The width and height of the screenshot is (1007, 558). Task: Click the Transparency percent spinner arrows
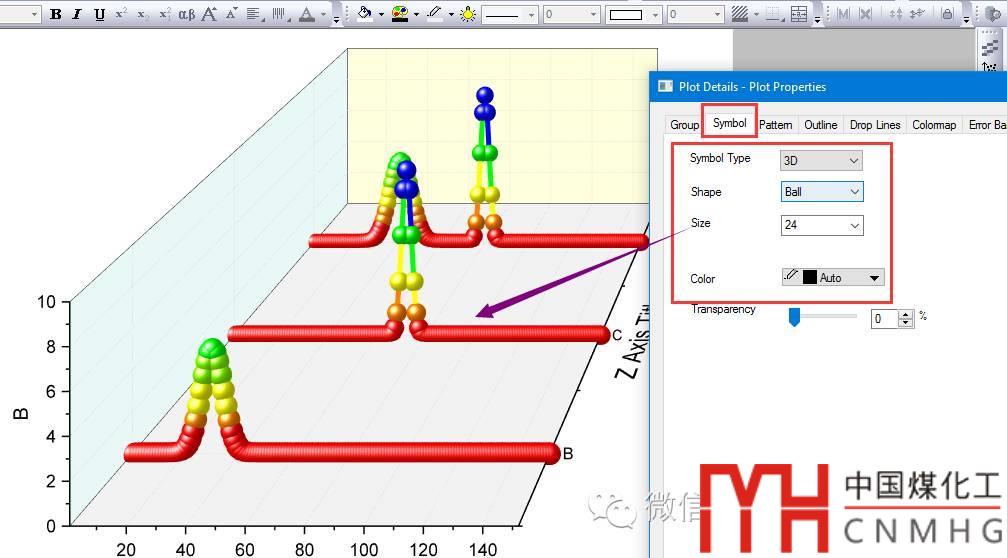tap(906, 318)
